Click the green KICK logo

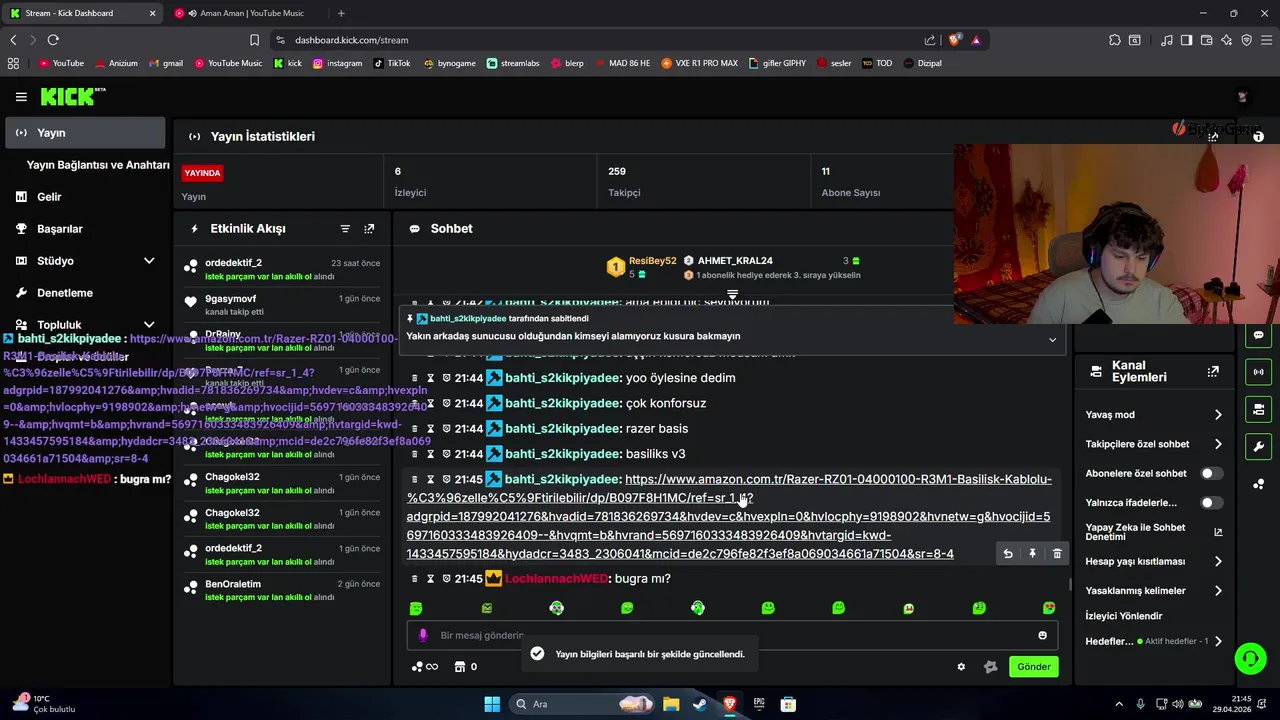pyautogui.click(x=72, y=97)
